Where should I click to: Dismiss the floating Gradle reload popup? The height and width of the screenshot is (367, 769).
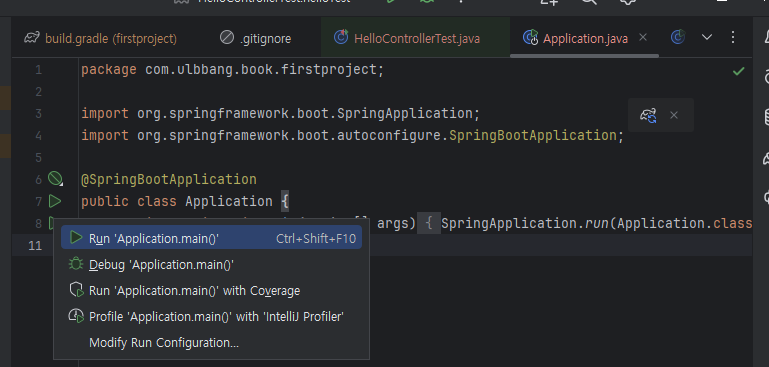pyautogui.click(x=674, y=115)
